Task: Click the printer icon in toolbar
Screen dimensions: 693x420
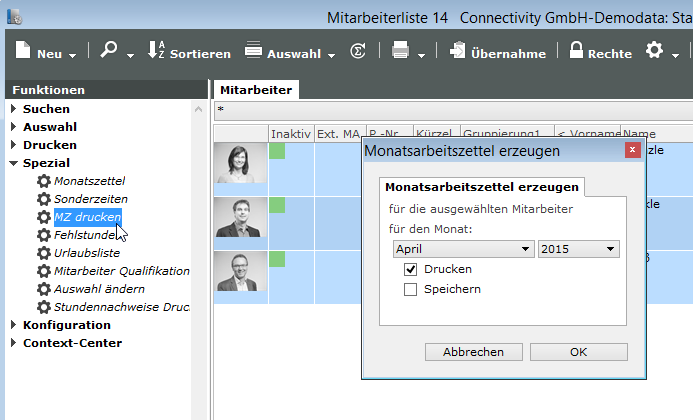Action: click(400, 52)
